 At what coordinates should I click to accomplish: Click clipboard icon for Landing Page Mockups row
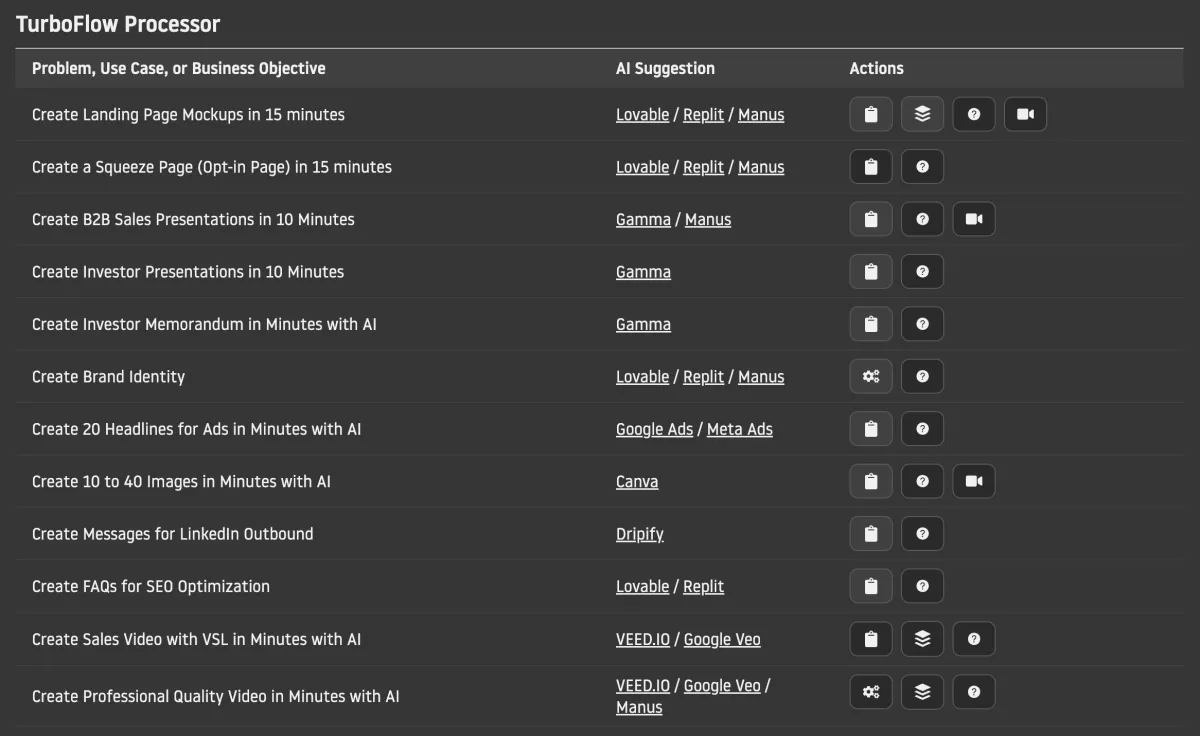pos(871,114)
